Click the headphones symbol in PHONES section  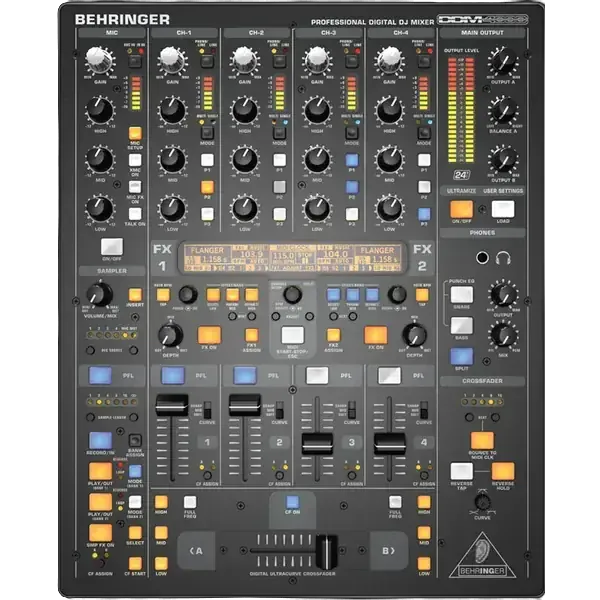pyautogui.click(x=503, y=258)
